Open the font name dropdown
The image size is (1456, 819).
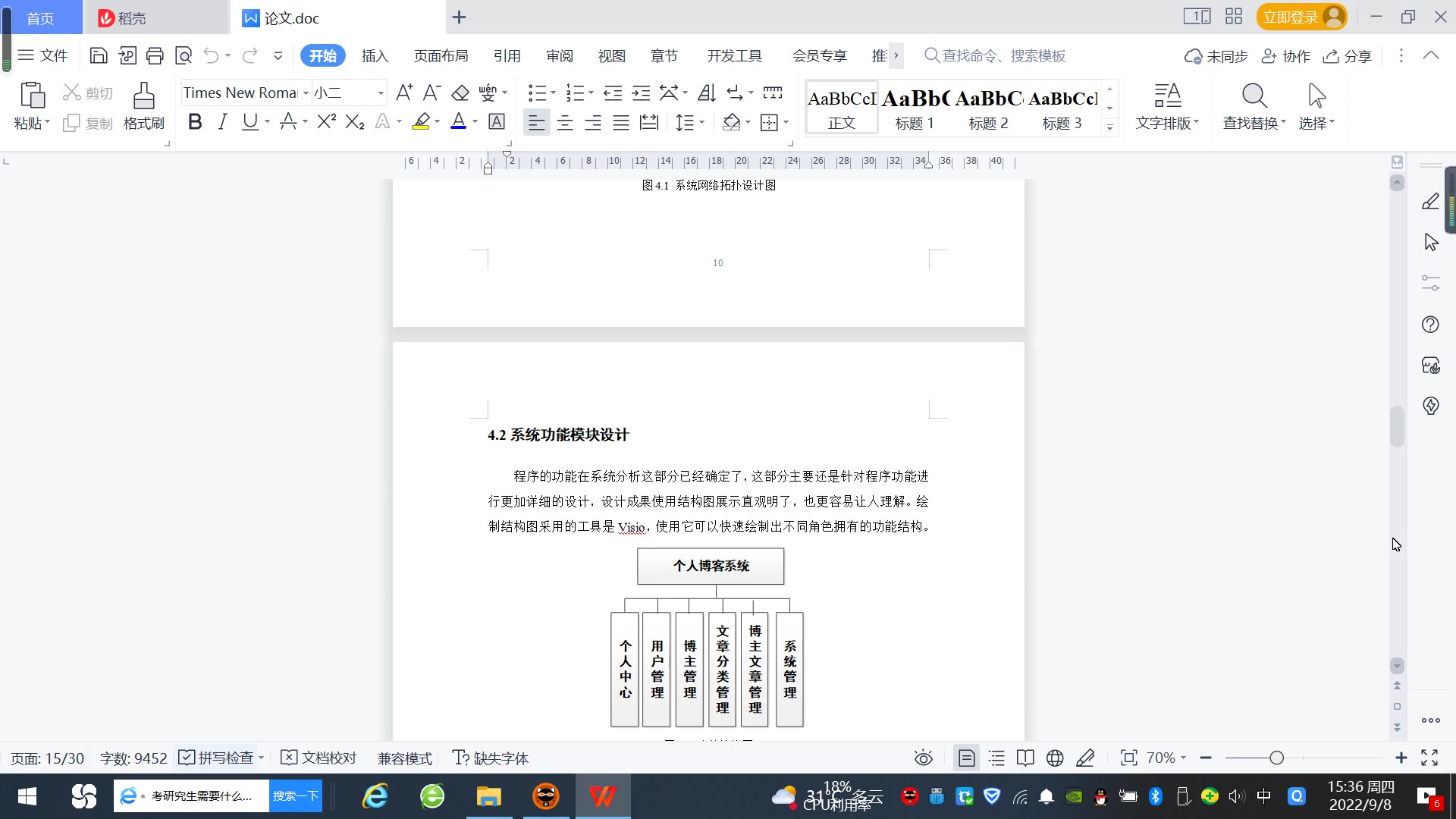coord(306,93)
